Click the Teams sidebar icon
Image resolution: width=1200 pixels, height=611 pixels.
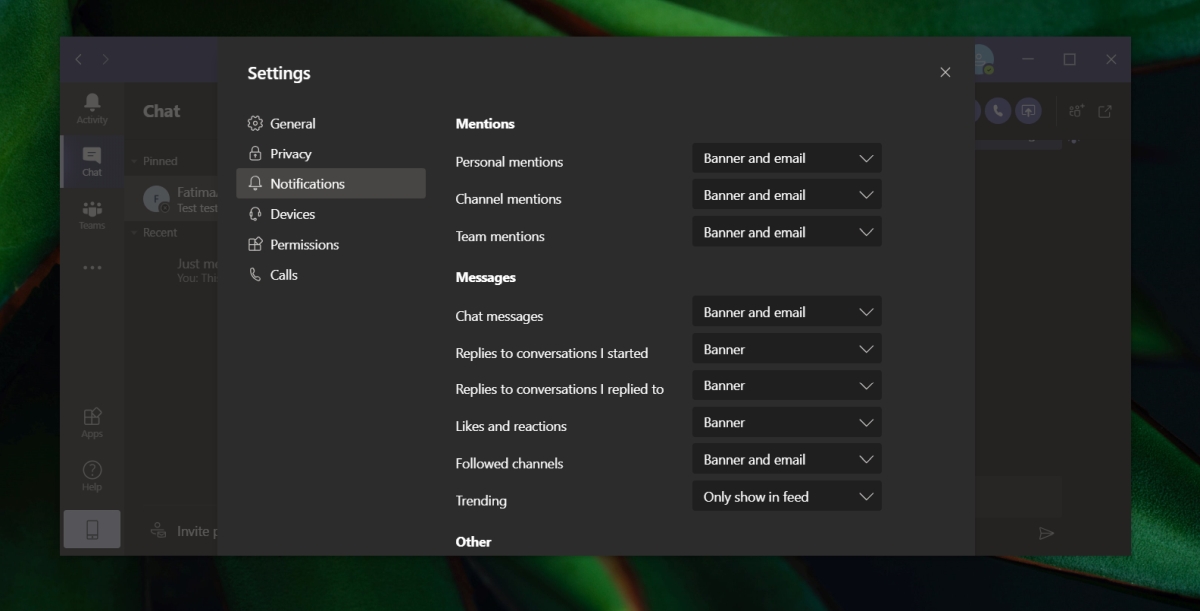pos(92,214)
